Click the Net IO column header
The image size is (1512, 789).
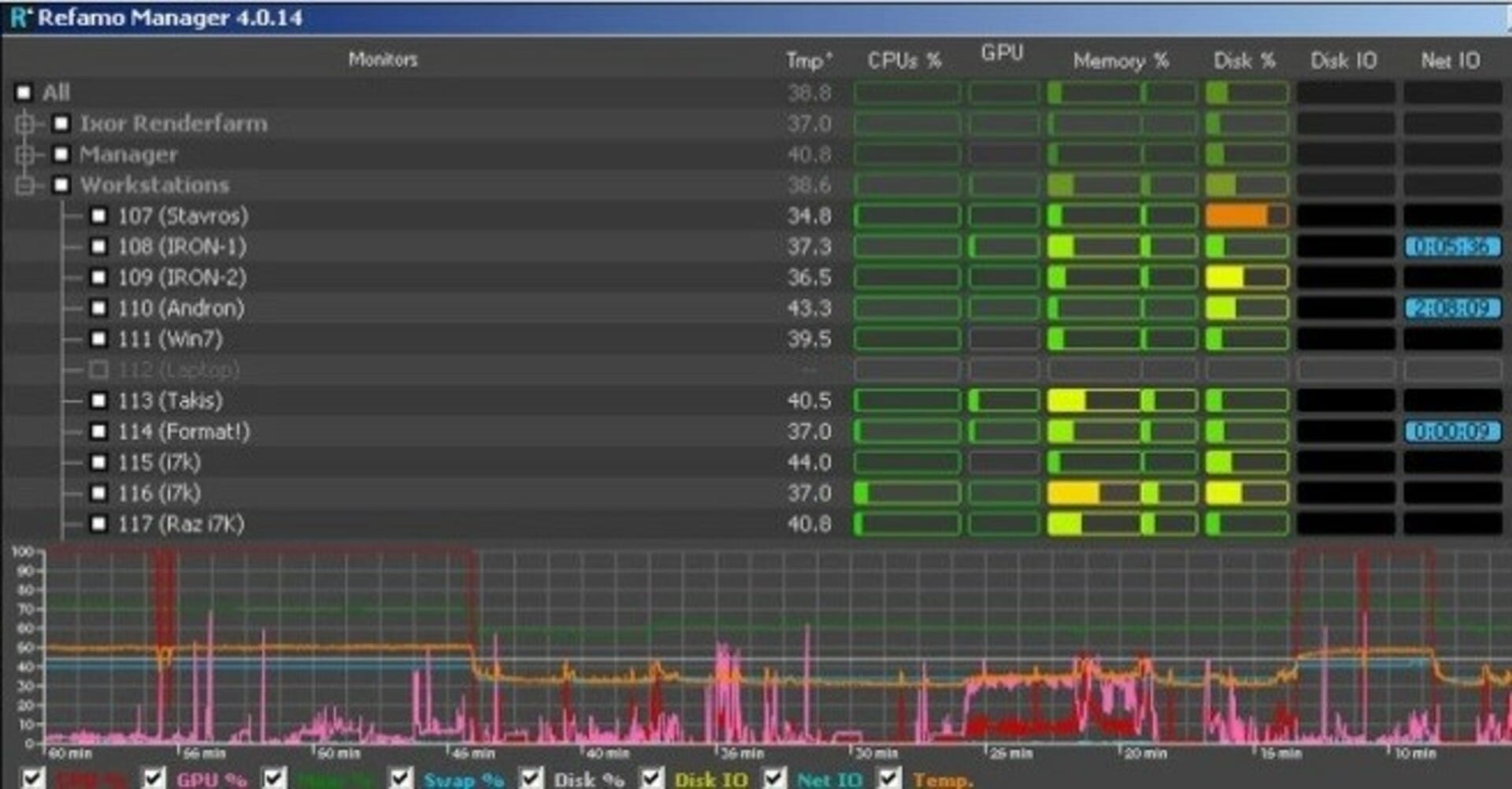(1451, 61)
